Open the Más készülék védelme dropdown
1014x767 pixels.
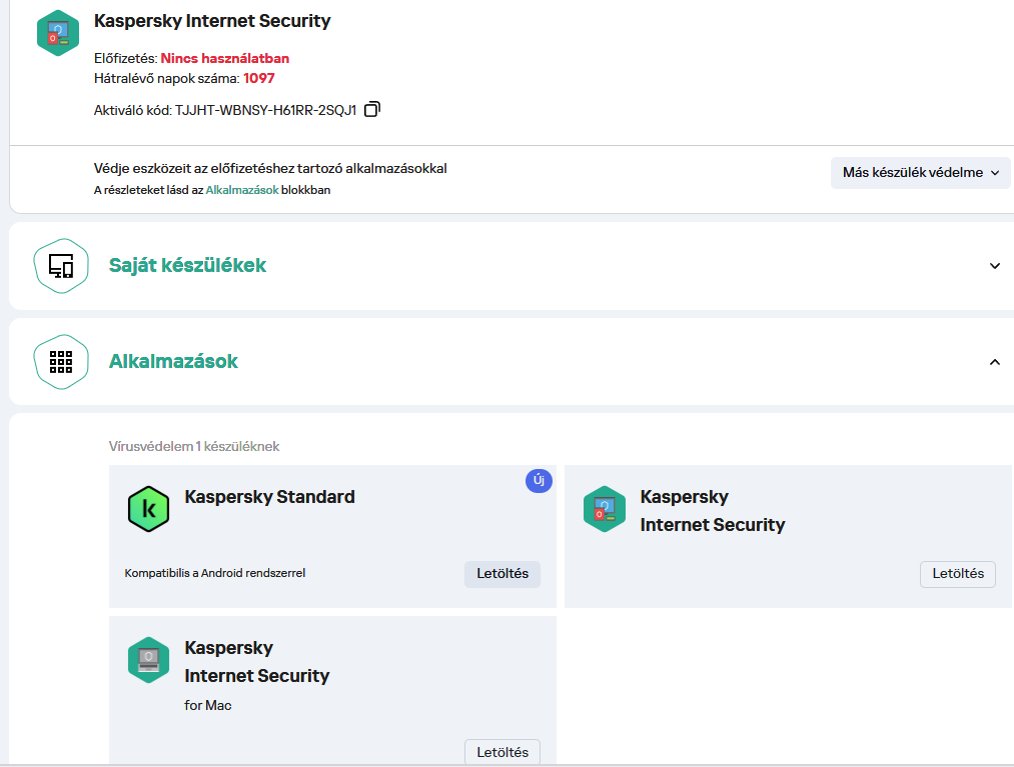click(x=921, y=173)
